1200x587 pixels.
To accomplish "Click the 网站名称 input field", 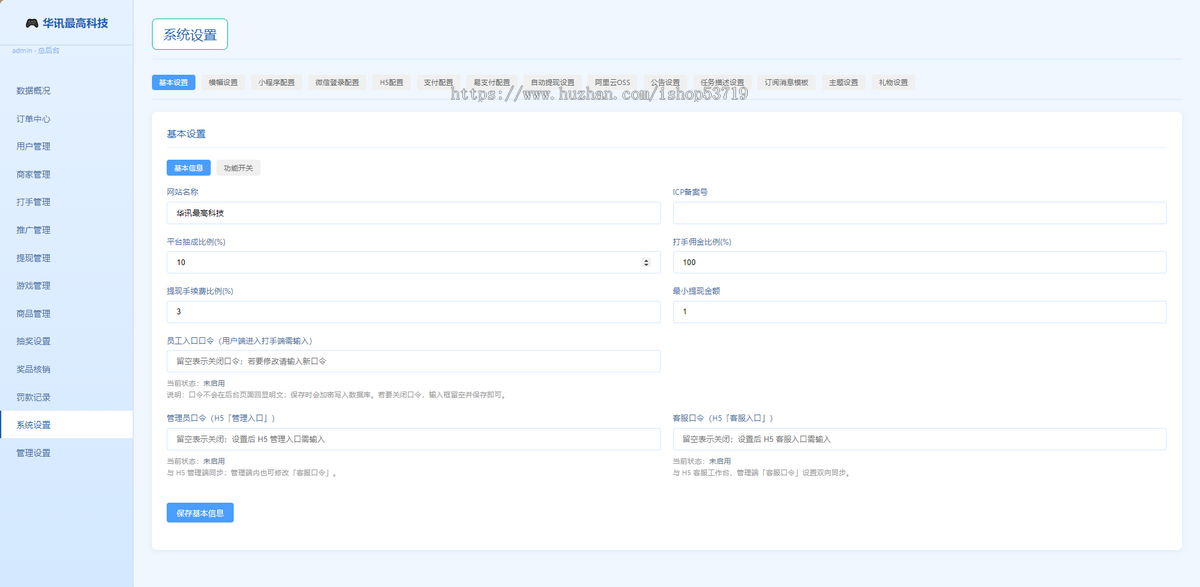I will pyautogui.click(x=413, y=213).
